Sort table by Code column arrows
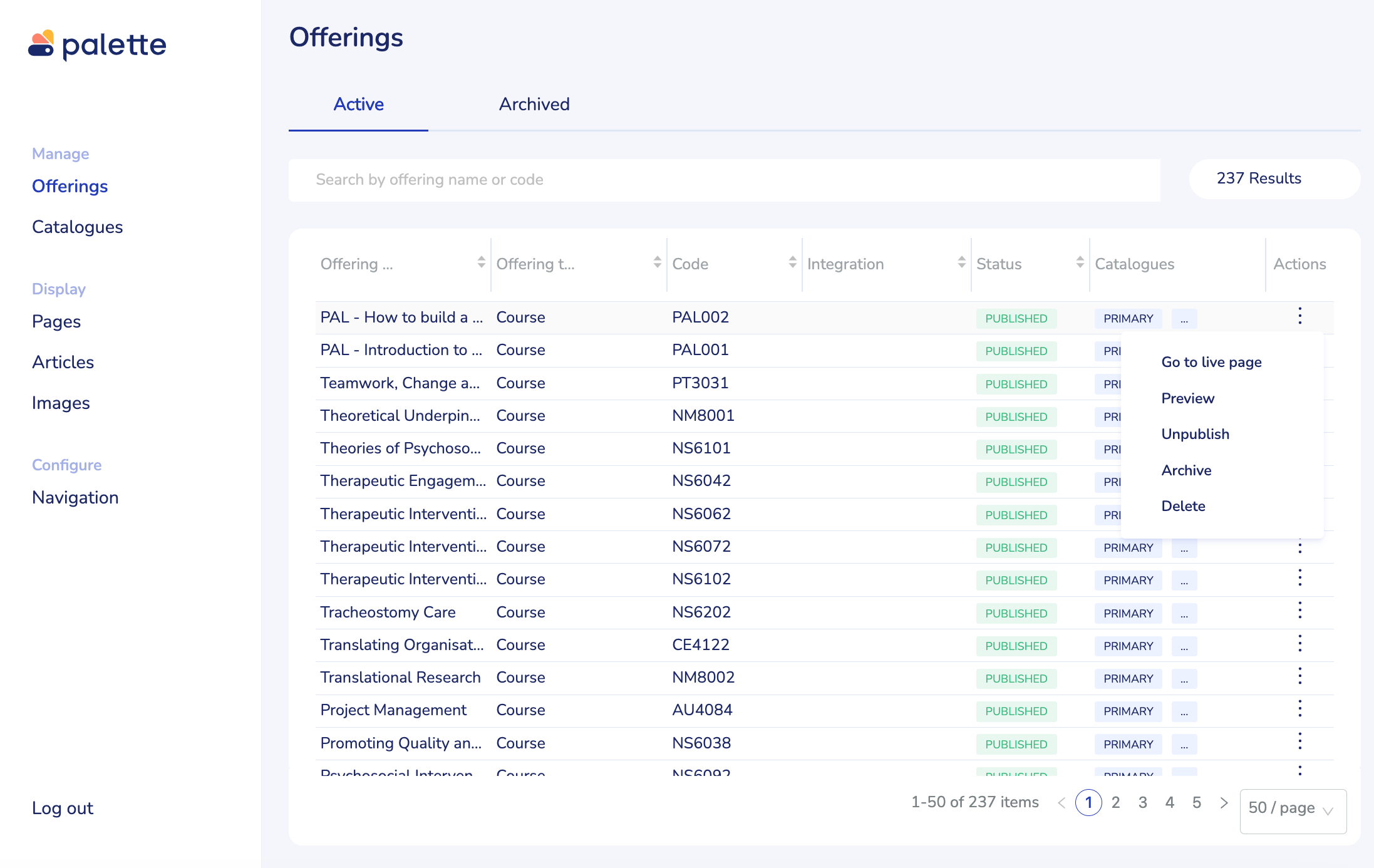Viewport: 1374px width, 868px height. (x=792, y=262)
